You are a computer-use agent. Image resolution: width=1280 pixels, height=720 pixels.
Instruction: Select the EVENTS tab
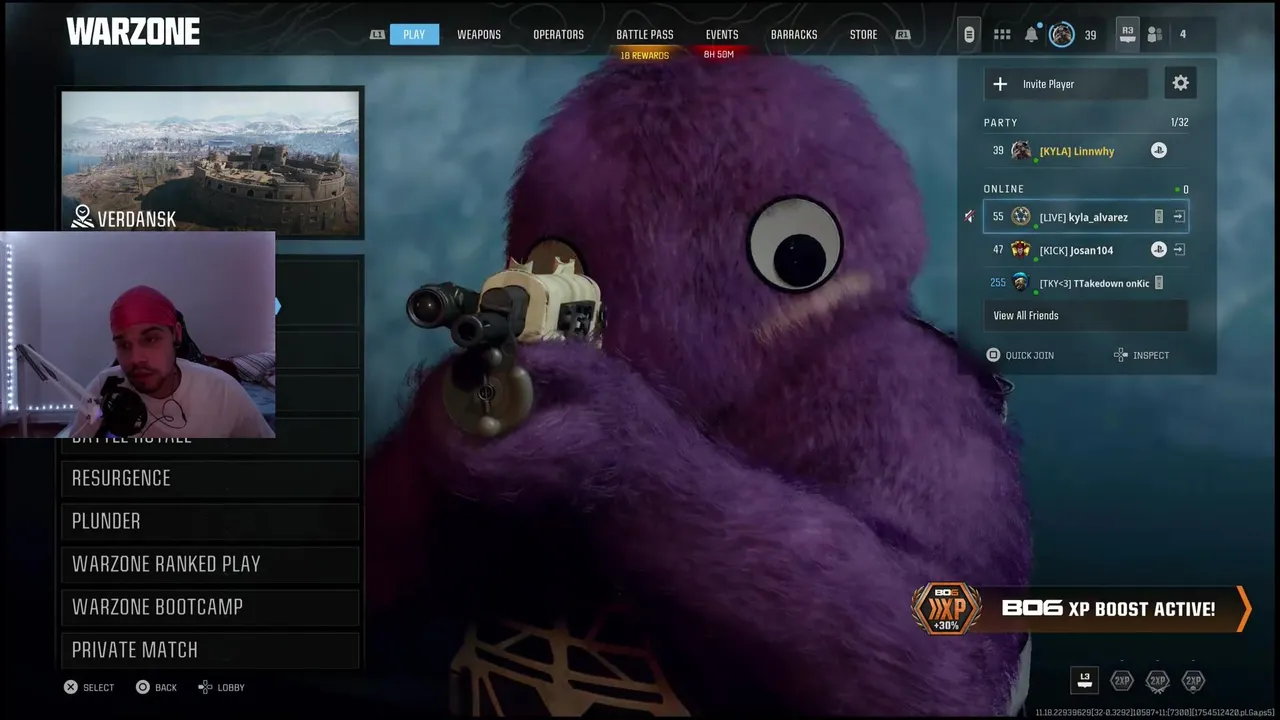(722, 34)
